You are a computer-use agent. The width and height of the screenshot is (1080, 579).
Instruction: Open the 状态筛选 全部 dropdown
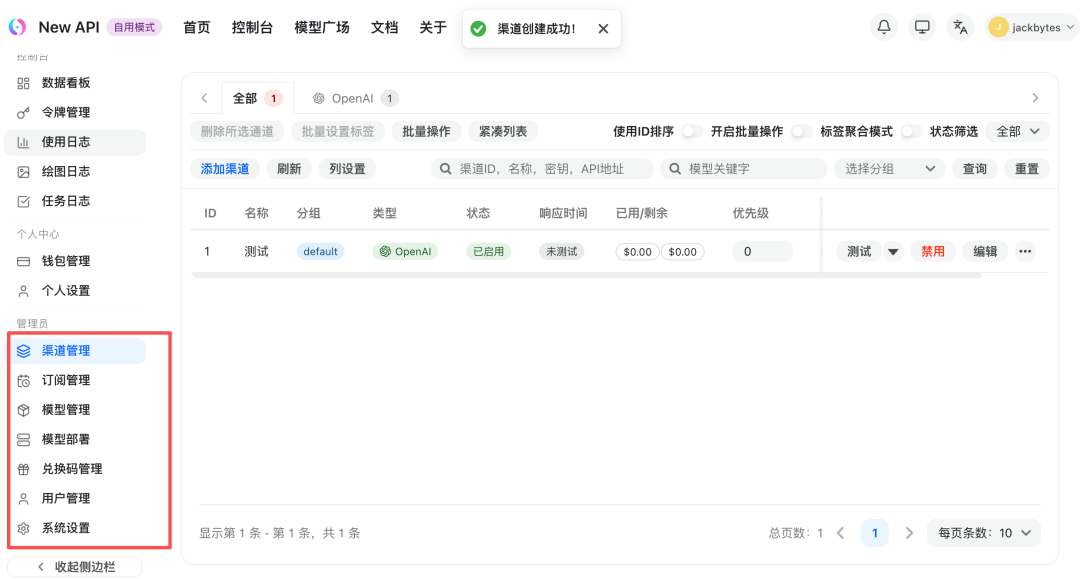coord(1017,131)
